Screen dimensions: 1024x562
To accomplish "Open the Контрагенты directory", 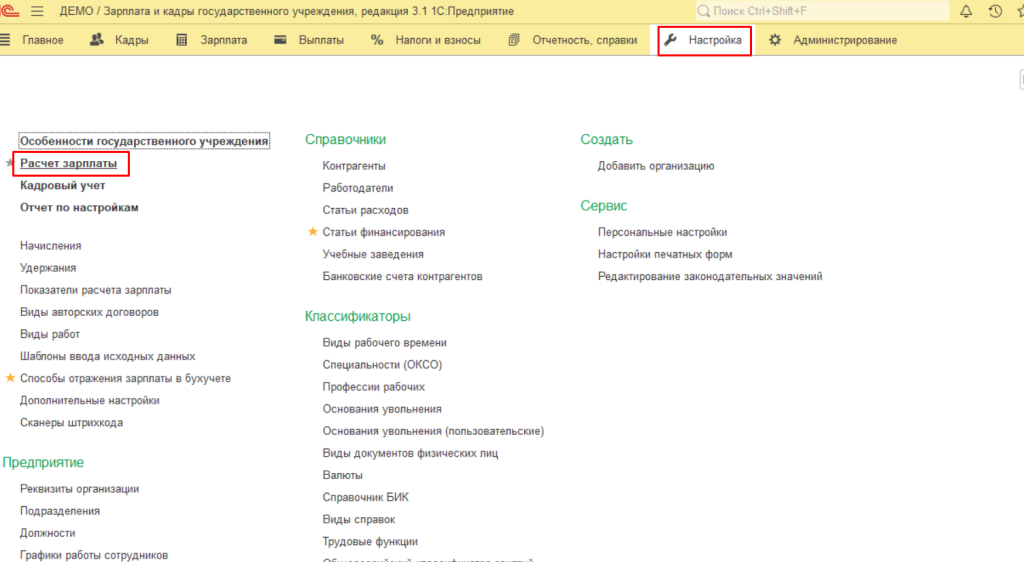I will pyautogui.click(x=354, y=166).
